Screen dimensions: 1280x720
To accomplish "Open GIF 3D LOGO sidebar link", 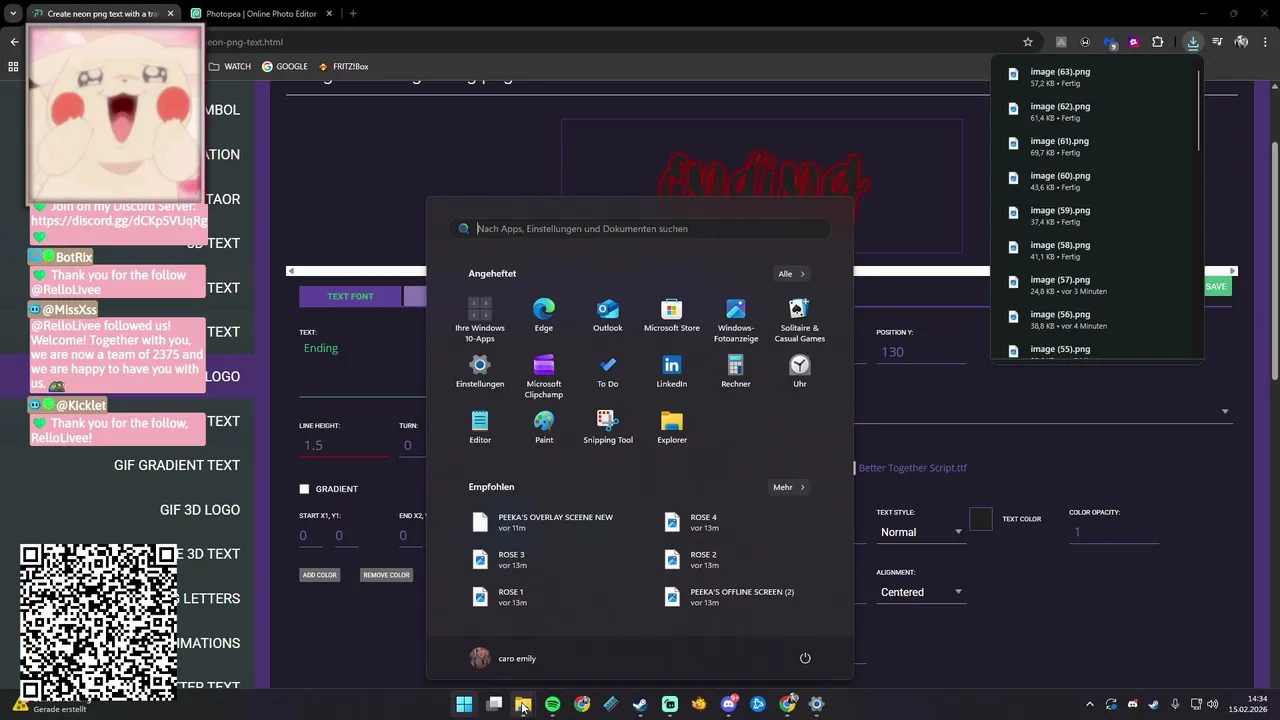I will pos(200,510).
